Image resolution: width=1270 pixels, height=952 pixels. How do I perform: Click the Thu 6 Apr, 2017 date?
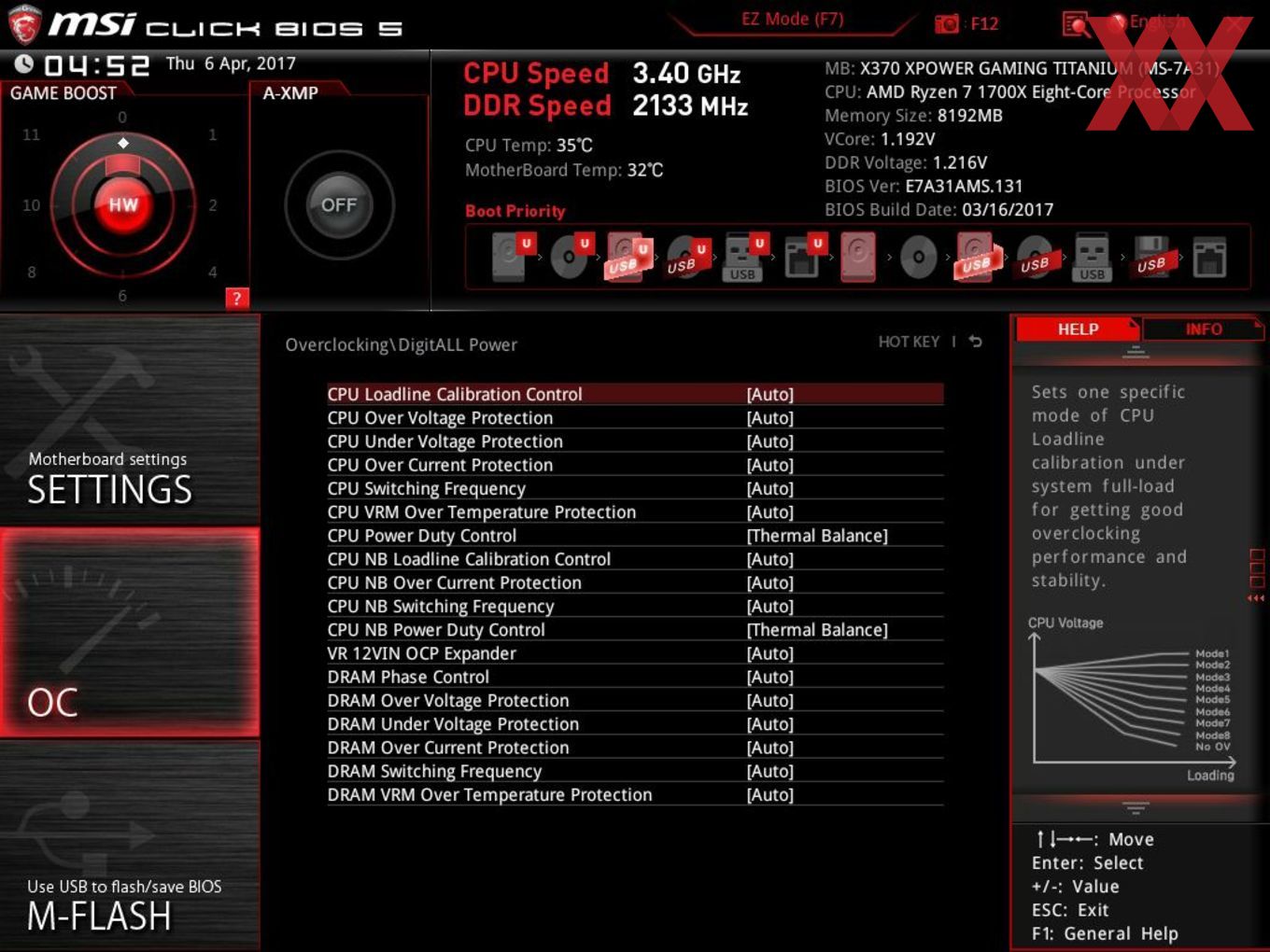coord(231,63)
